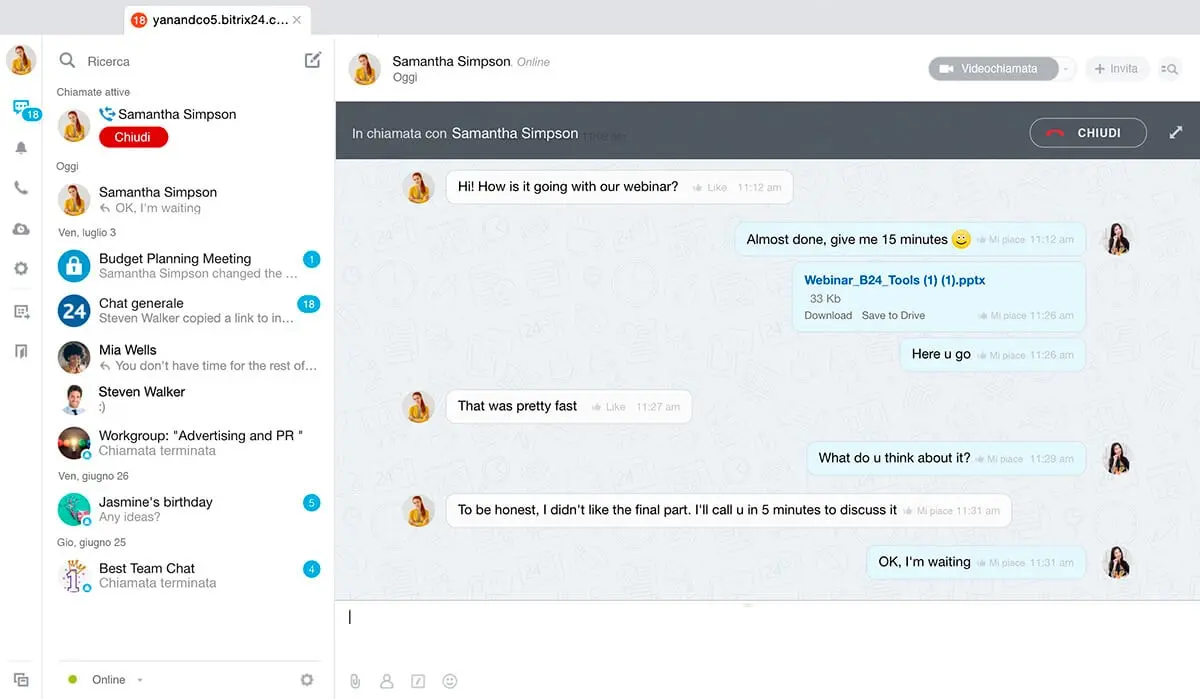This screenshot has height=699, width=1200.
Task: Click the add-chat list icon in sidebar
Action: click(21, 311)
